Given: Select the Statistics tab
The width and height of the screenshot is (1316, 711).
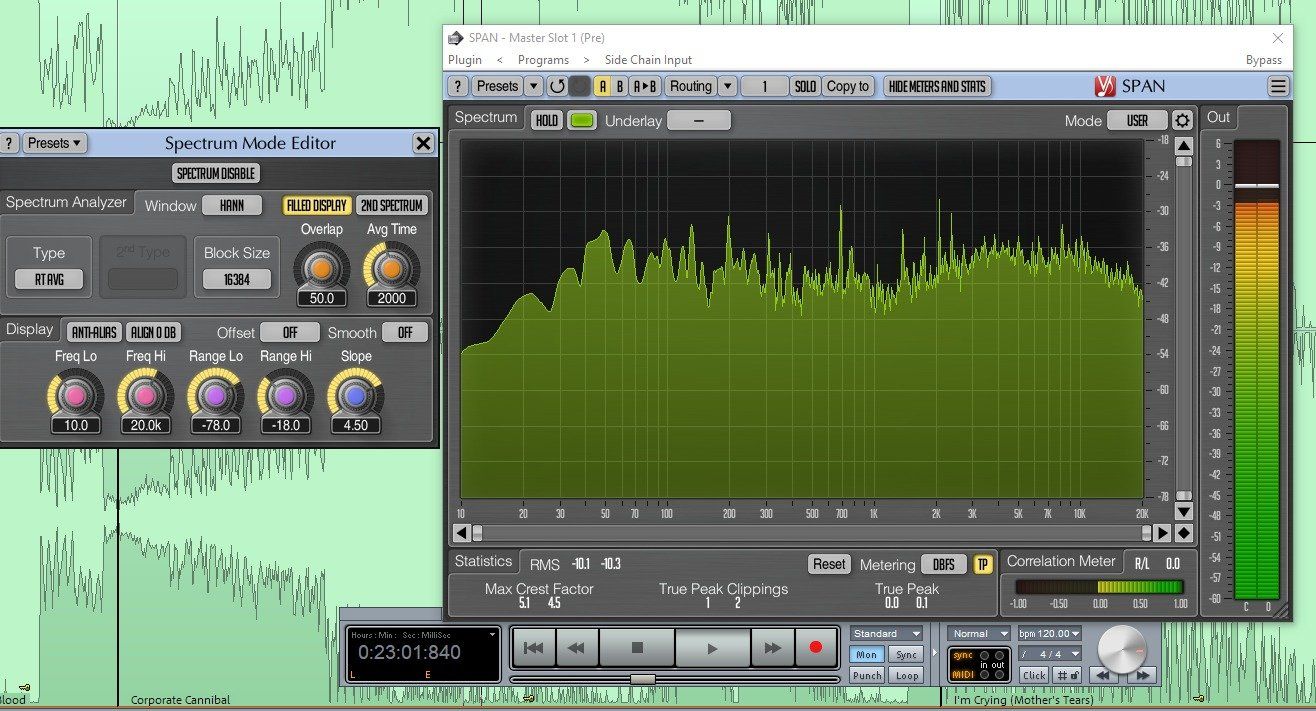Looking at the screenshot, I should (483, 561).
